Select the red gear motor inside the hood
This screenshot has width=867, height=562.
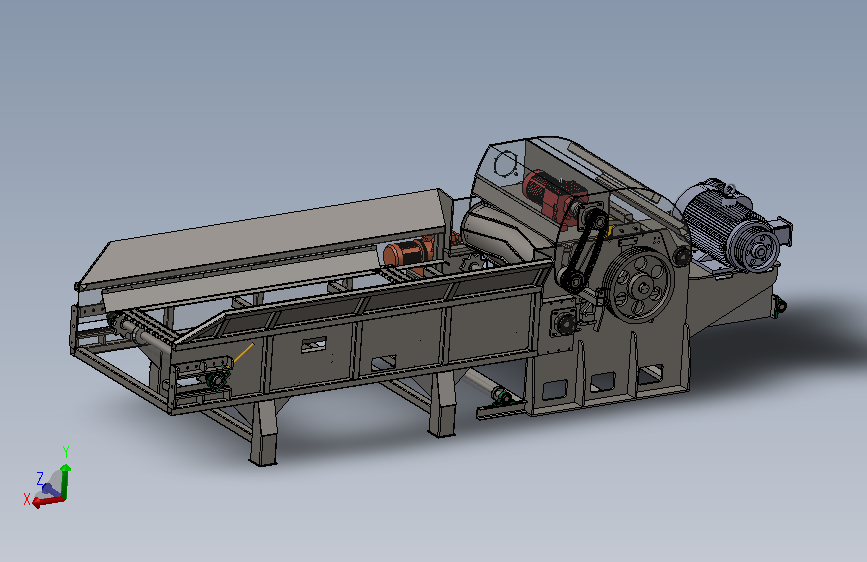click(x=553, y=195)
